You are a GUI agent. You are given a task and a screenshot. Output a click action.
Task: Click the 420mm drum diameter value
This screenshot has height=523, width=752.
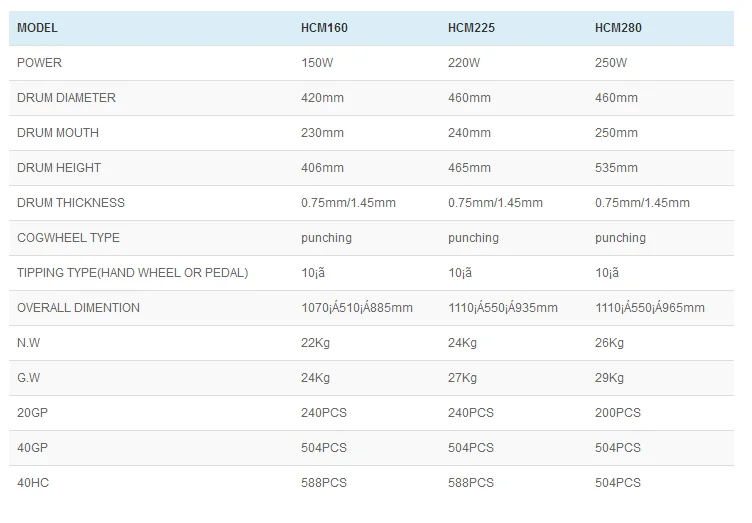tap(322, 98)
